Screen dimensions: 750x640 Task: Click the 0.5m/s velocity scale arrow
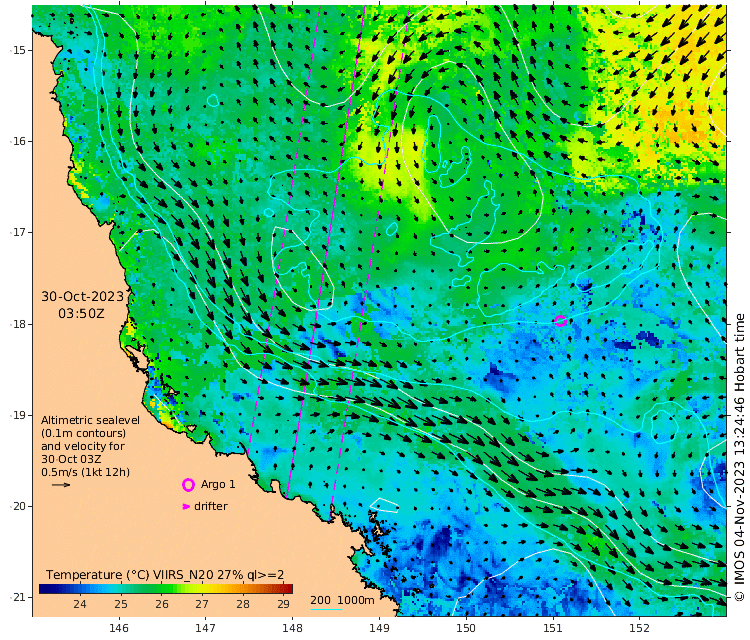tap(61, 485)
